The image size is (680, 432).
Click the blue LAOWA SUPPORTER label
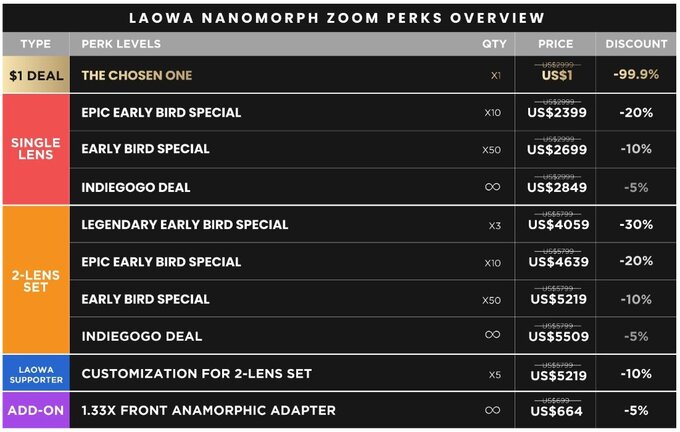click(x=36, y=374)
